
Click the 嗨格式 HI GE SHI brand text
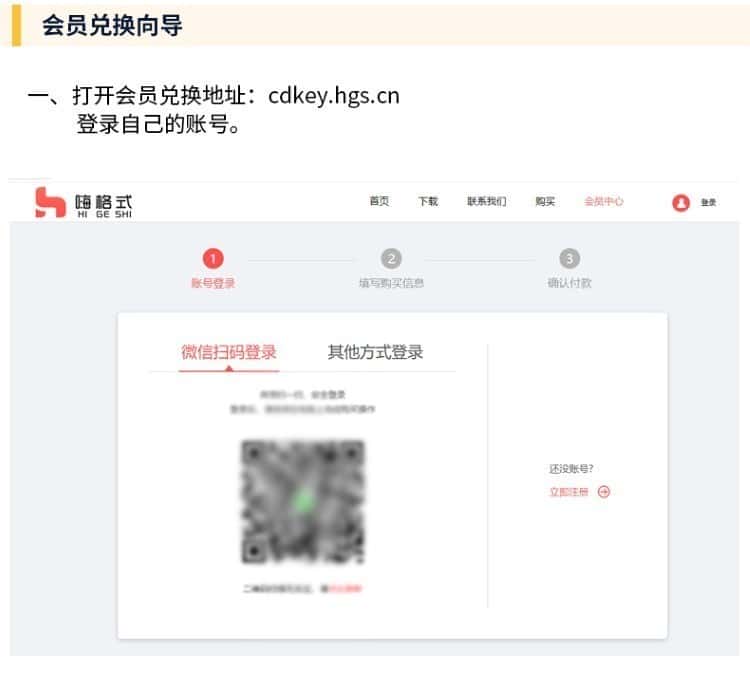[103, 206]
